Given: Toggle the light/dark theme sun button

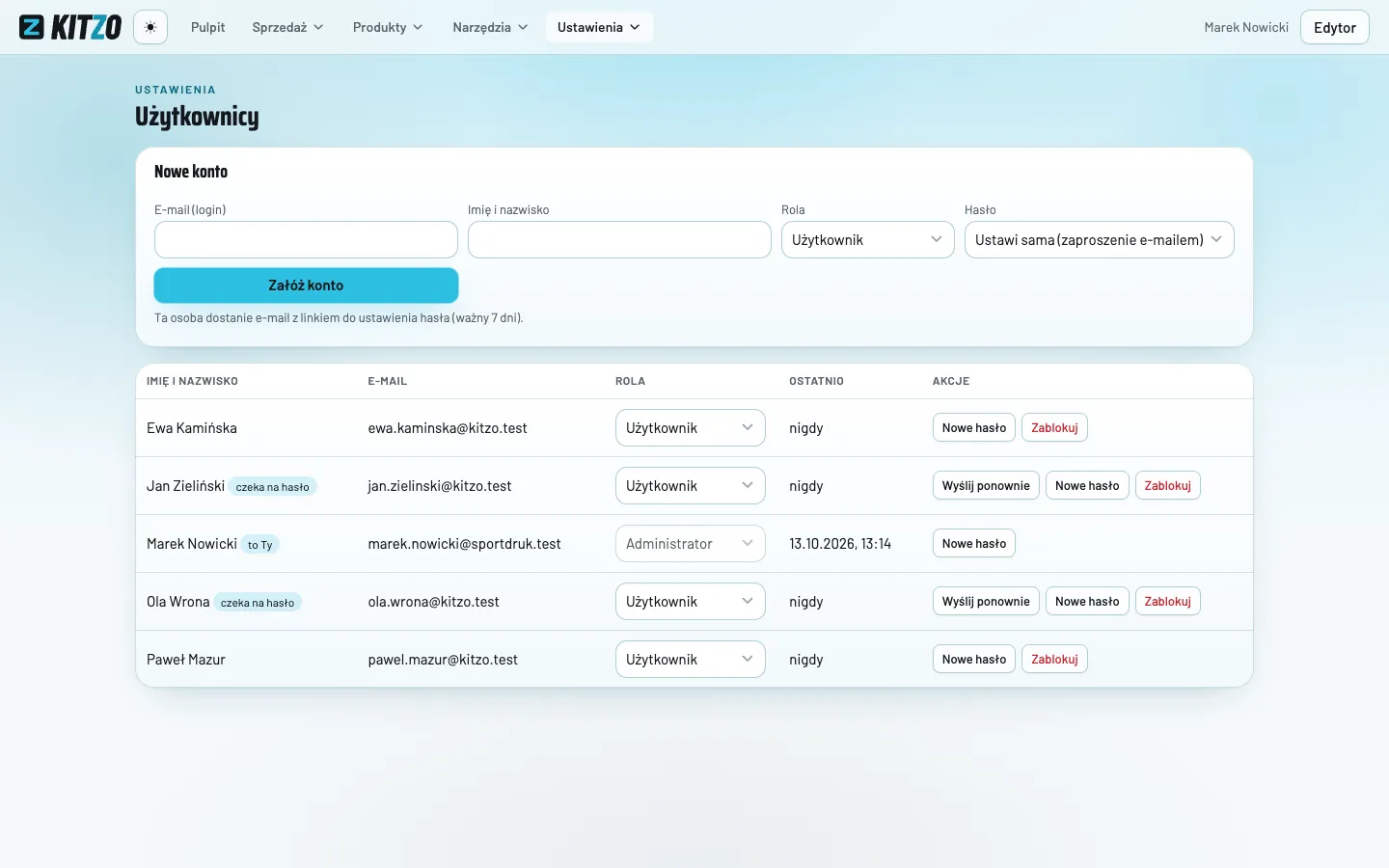Looking at the screenshot, I should click(x=150, y=27).
